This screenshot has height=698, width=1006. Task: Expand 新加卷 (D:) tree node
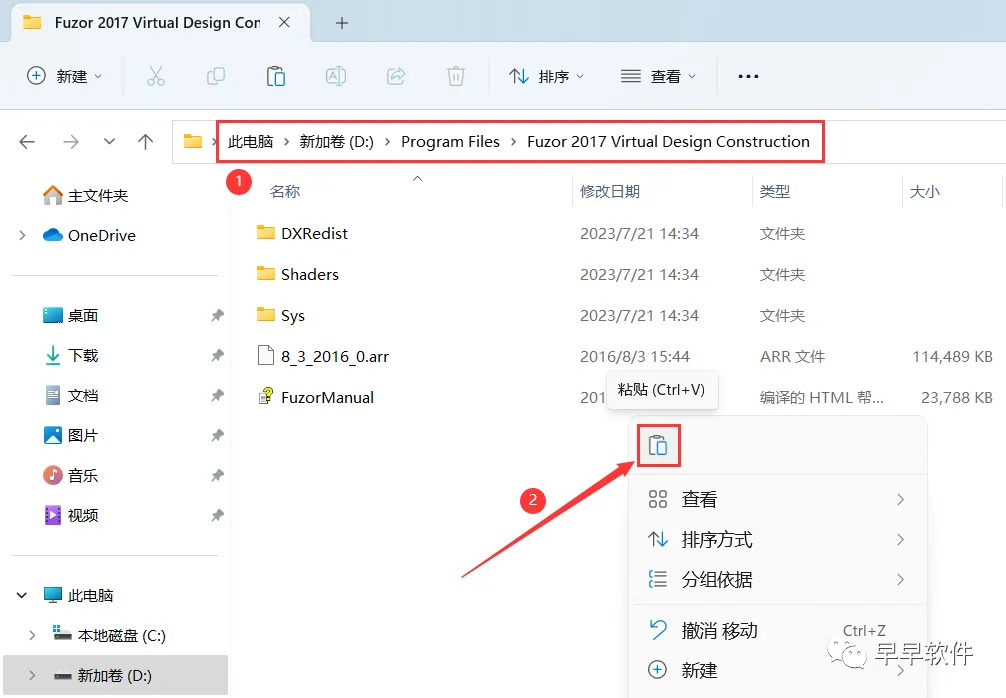[x=32, y=675]
